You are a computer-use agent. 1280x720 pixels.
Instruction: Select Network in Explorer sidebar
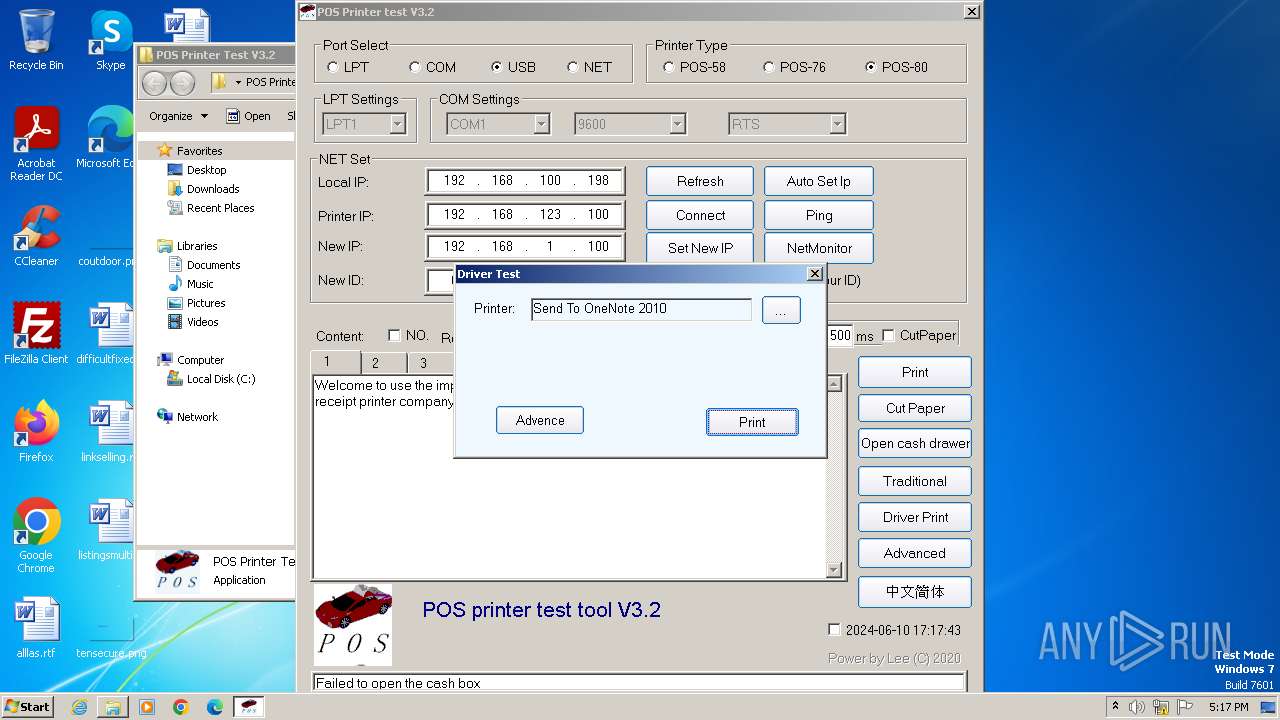pyautogui.click(x=197, y=417)
